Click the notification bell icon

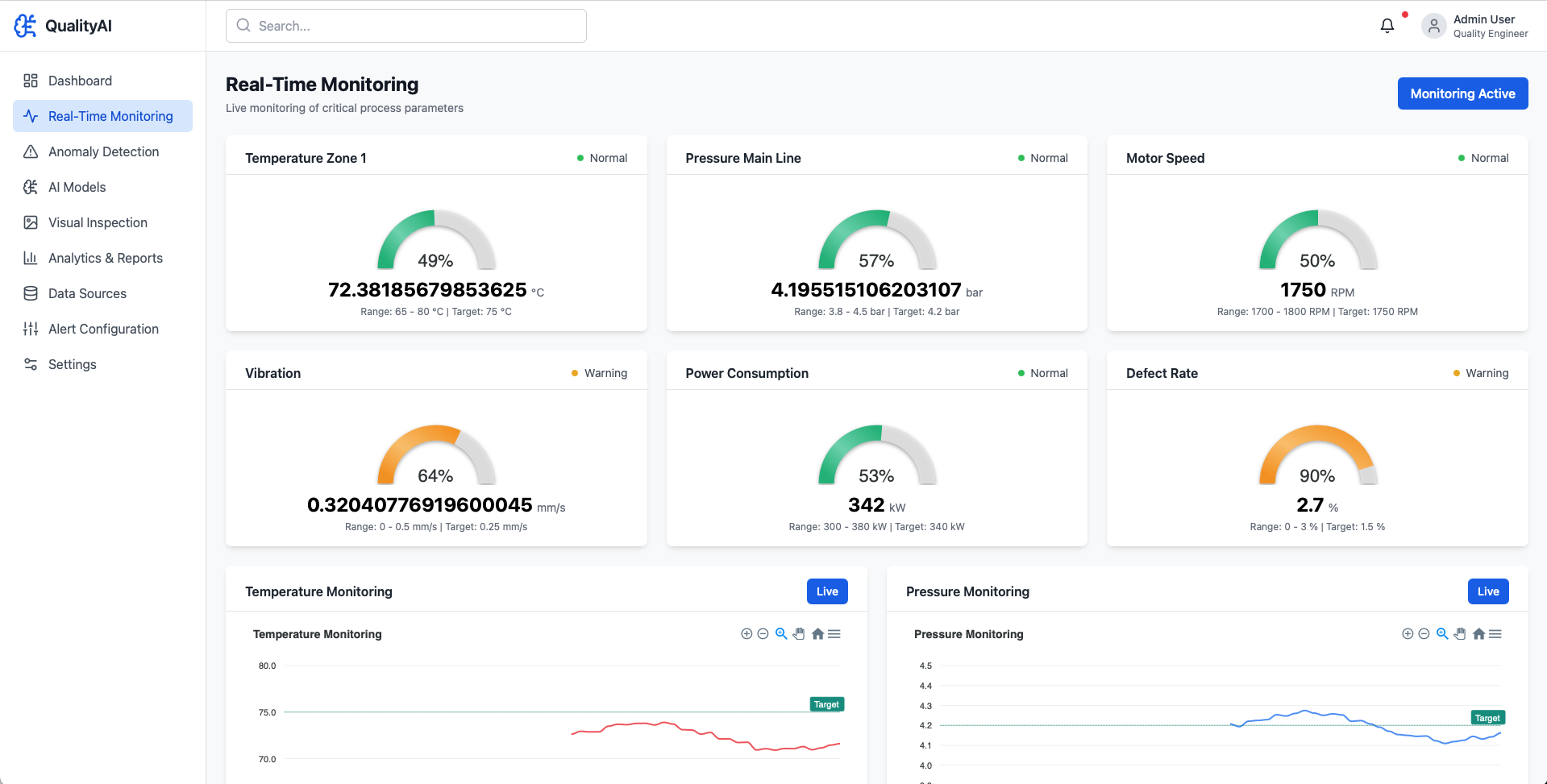(x=1387, y=26)
